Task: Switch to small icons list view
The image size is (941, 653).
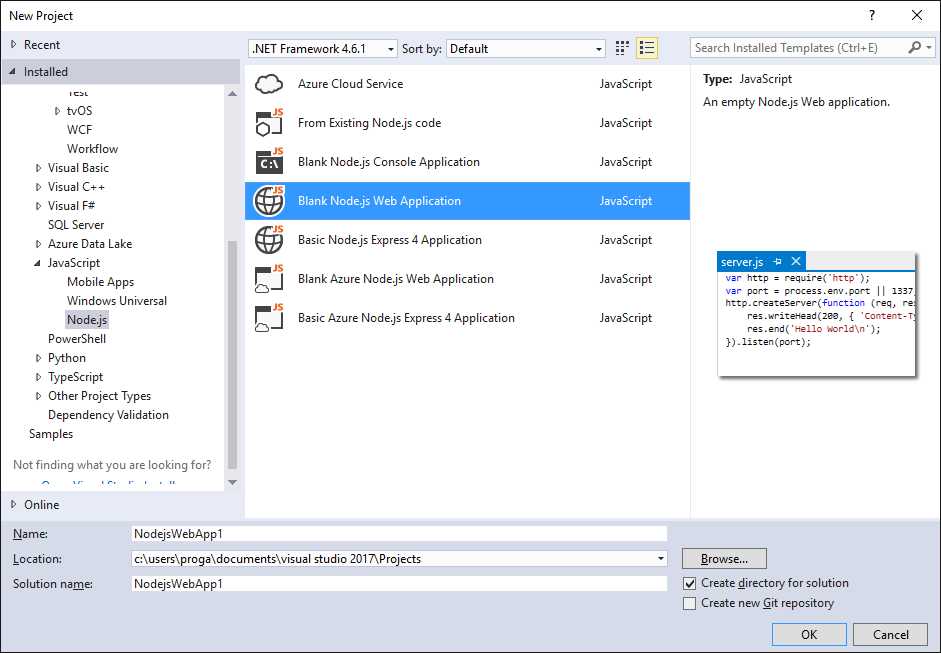Action: coord(646,48)
